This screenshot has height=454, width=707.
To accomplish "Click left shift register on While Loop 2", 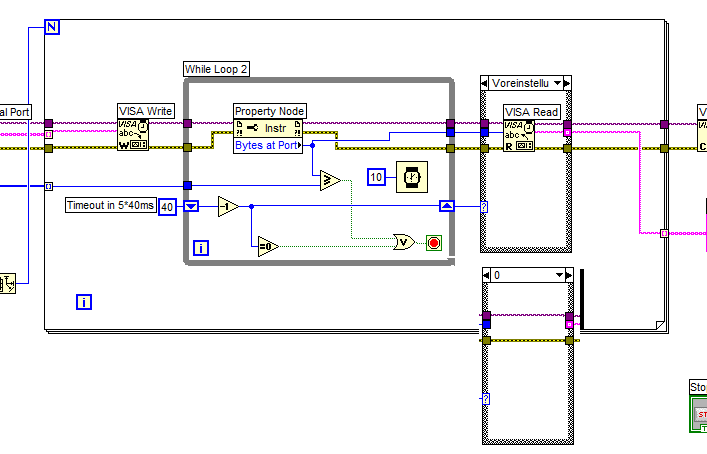I will (x=191, y=206).
